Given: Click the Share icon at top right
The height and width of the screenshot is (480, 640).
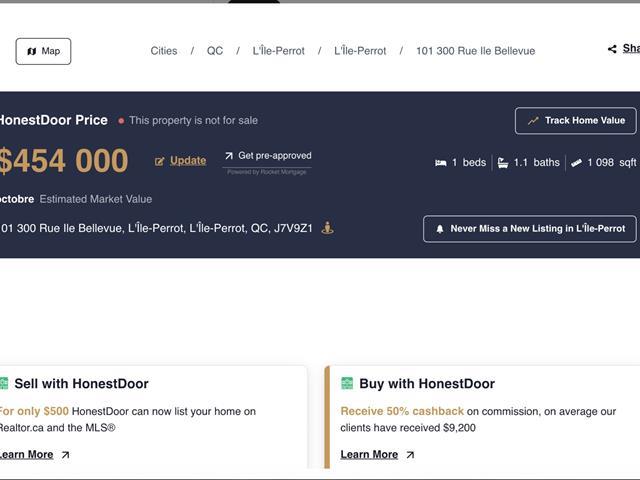Looking at the screenshot, I should click(612, 49).
